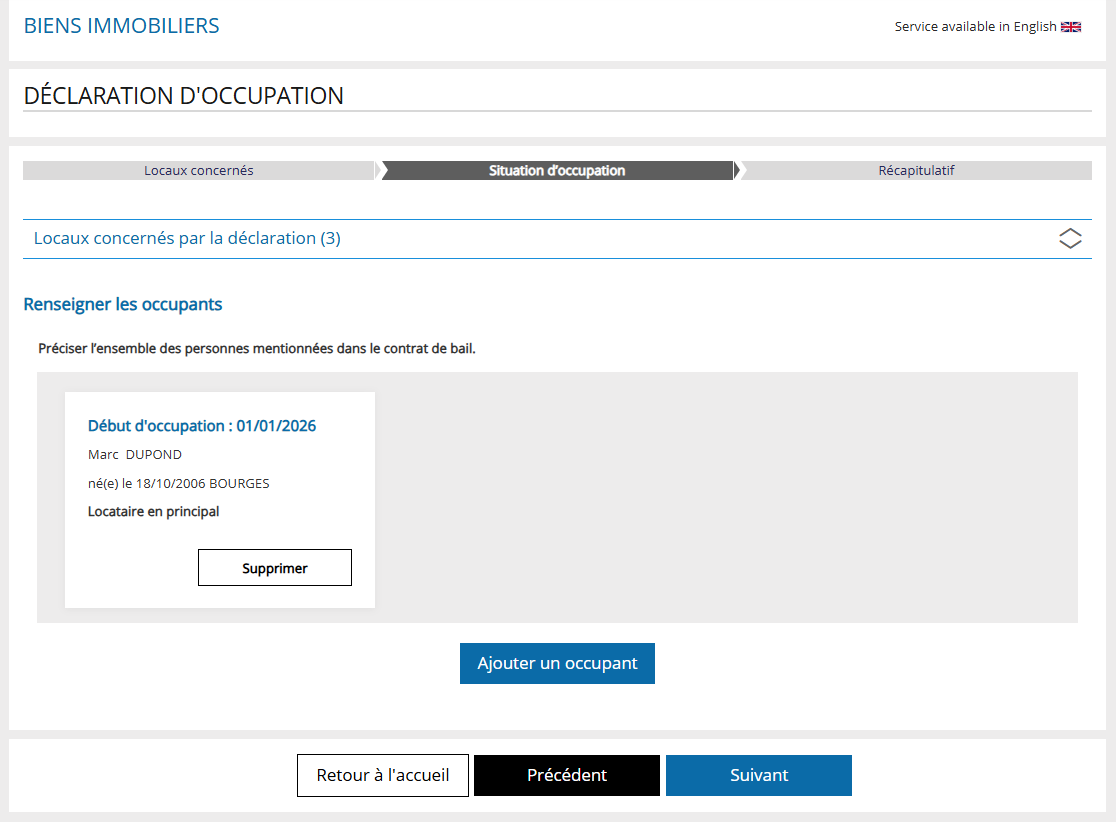Select the Situation d'occupation step
The width and height of the screenshot is (1116, 822).
(x=557, y=171)
